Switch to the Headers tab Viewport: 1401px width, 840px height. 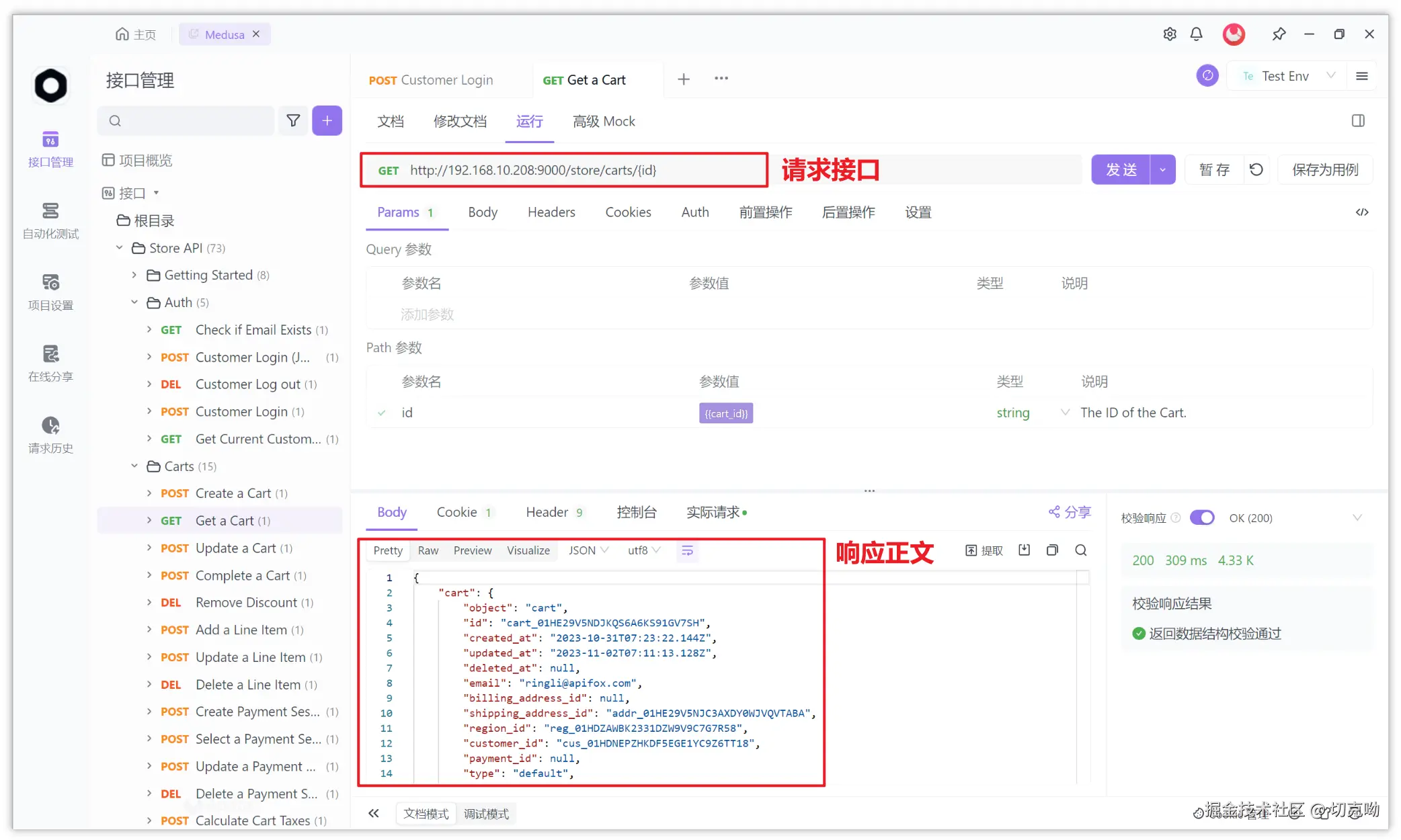click(551, 212)
